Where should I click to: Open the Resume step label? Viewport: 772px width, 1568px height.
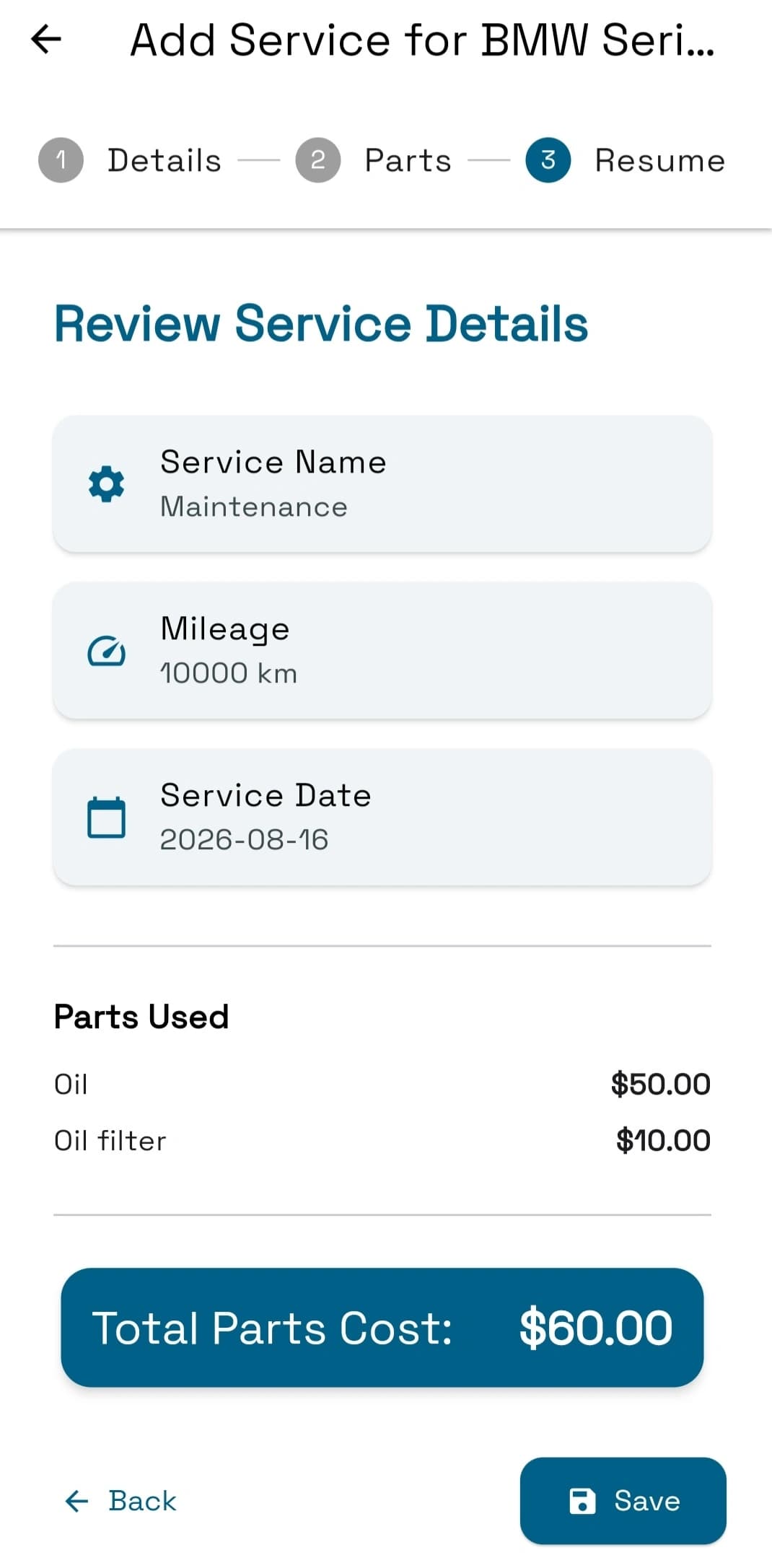(659, 160)
